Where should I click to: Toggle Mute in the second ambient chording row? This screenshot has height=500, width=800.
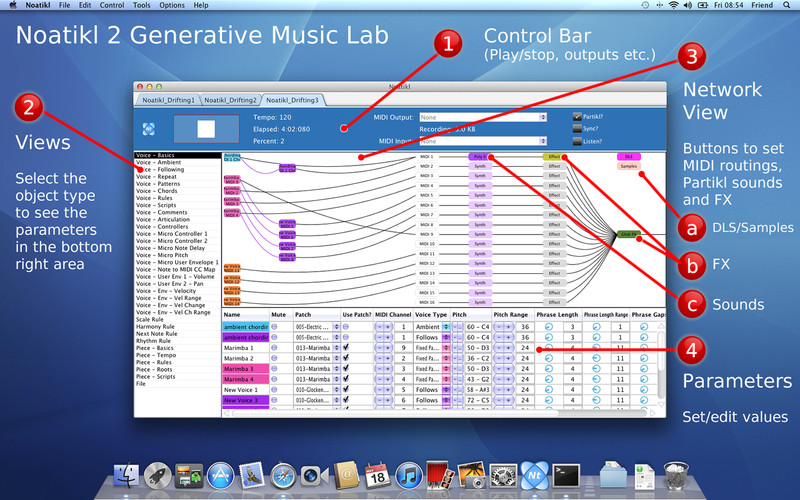click(274, 337)
